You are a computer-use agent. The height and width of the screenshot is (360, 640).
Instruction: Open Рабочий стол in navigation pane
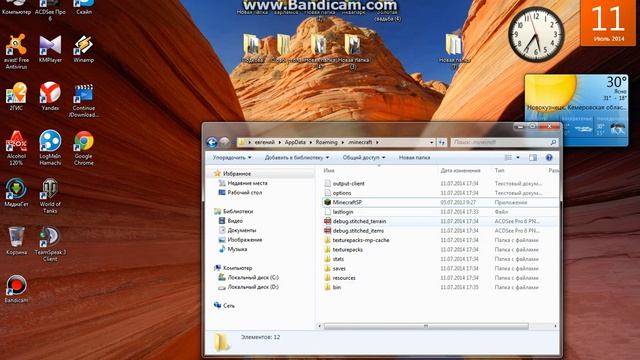tap(244, 193)
